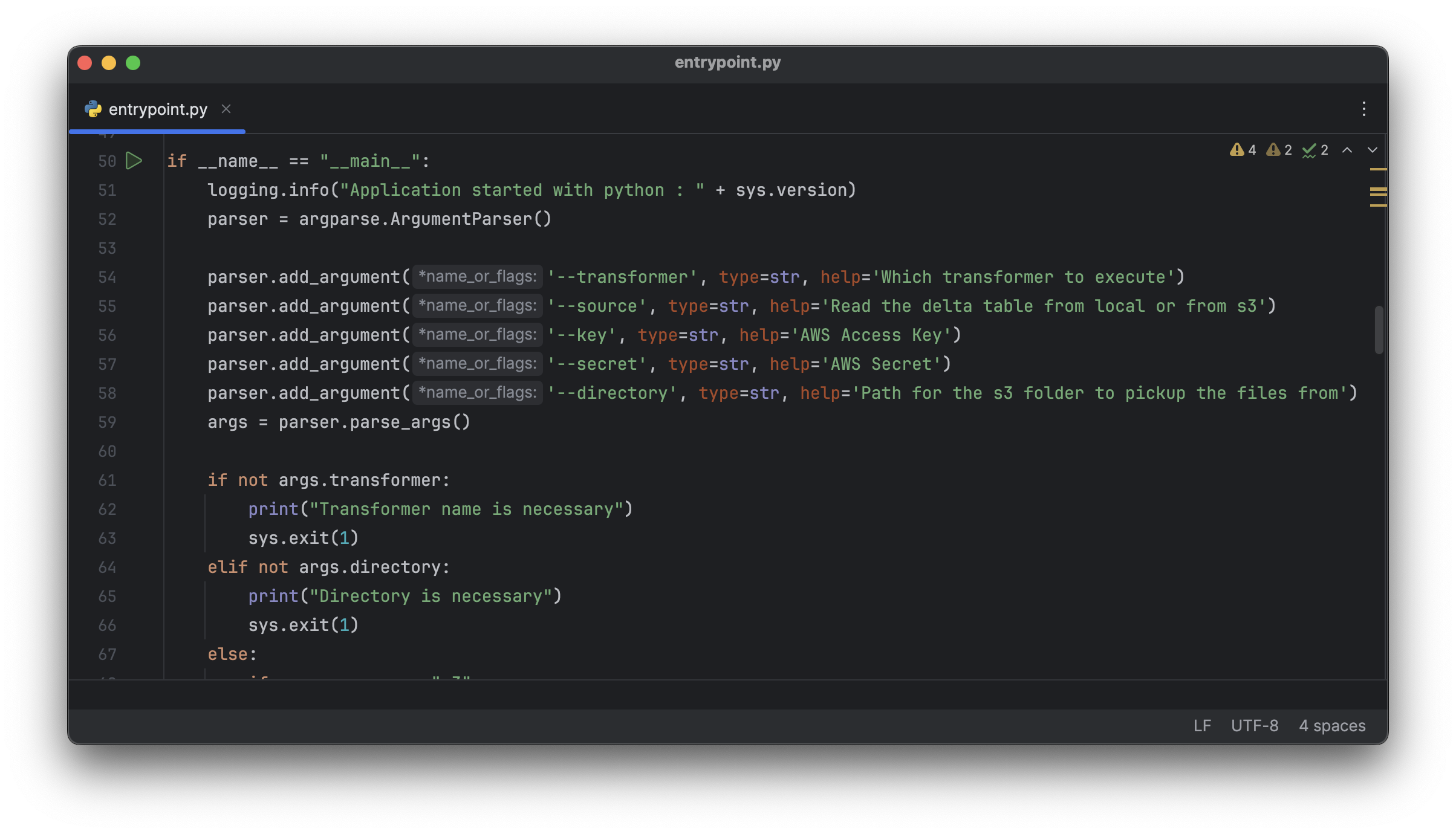Click the "Directory is necessary" string
The image size is (1456, 834).
[x=431, y=596]
